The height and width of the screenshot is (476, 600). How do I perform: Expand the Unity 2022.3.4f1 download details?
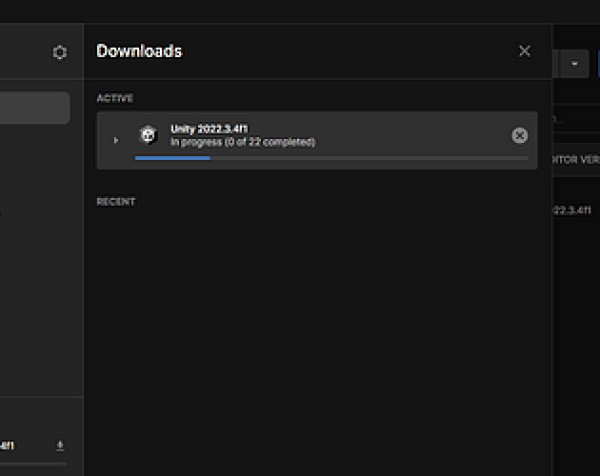coord(116,140)
